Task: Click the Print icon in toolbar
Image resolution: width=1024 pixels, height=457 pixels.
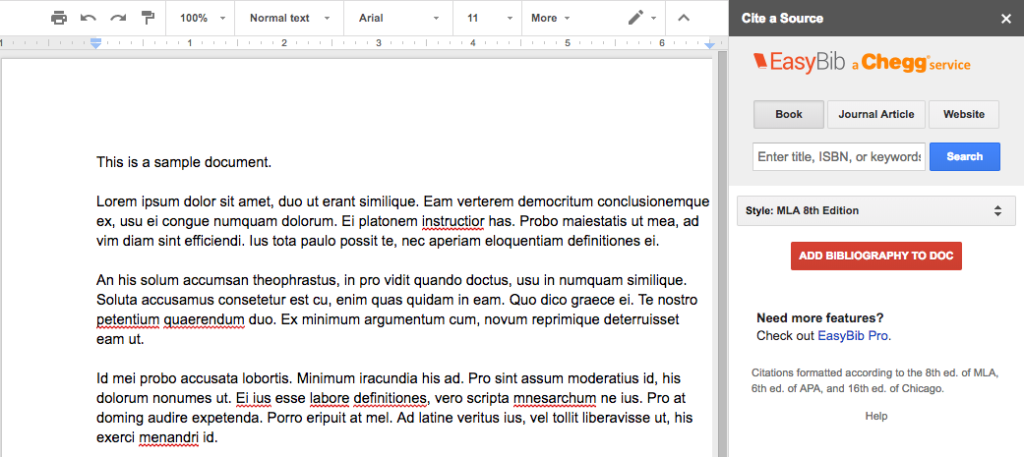Action: 59,18
